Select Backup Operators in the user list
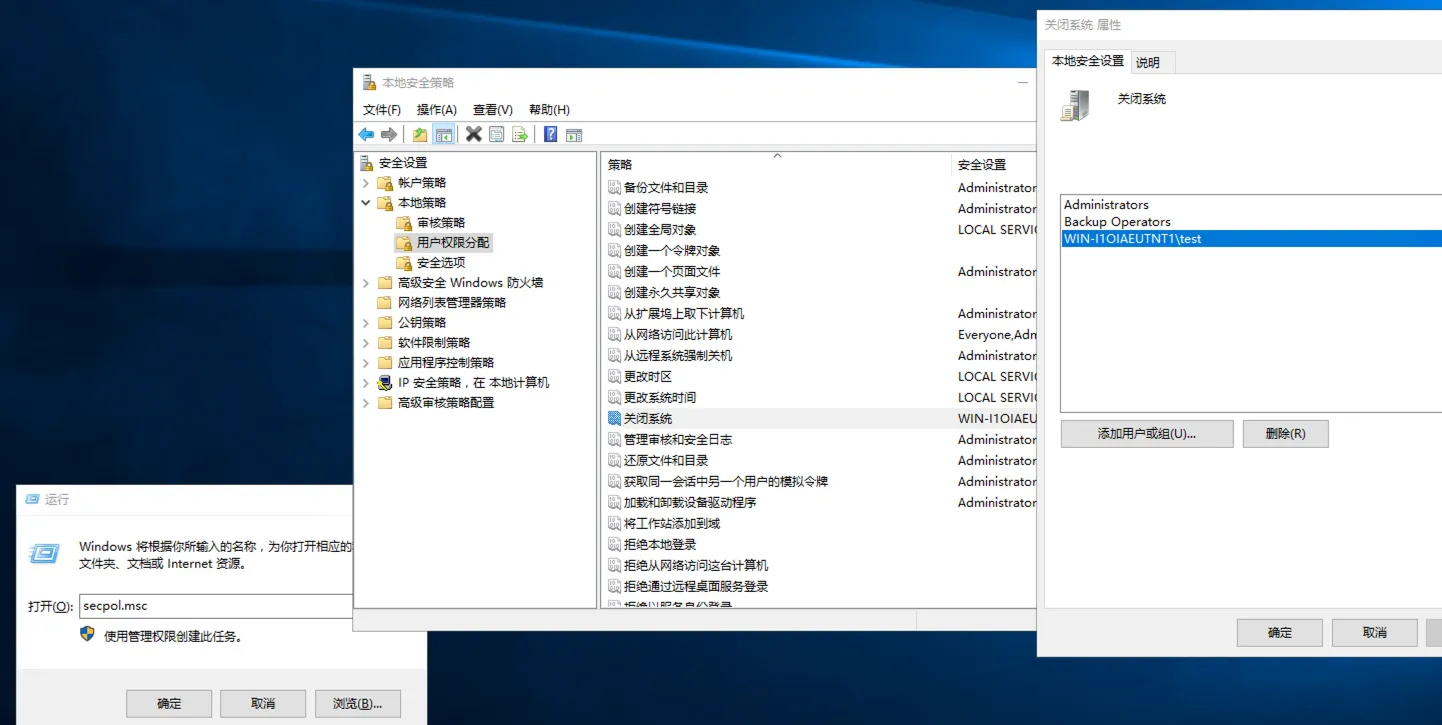Viewport: 1442px width, 725px height. 1117,222
